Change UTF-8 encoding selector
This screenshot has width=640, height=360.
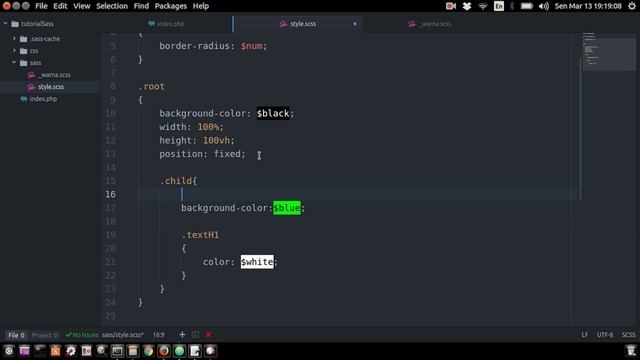pos(605,335)
